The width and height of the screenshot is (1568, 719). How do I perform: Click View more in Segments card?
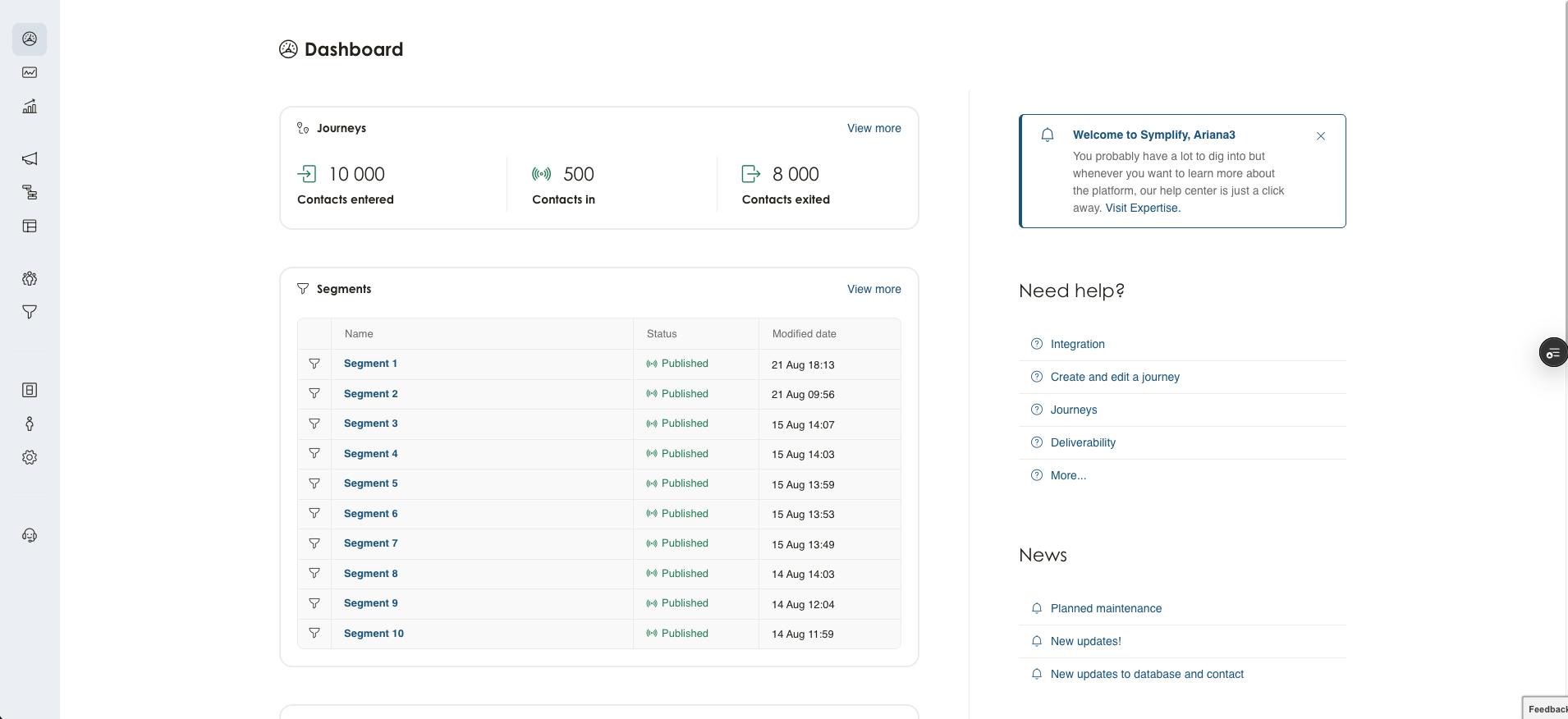(x=873, y=289)
